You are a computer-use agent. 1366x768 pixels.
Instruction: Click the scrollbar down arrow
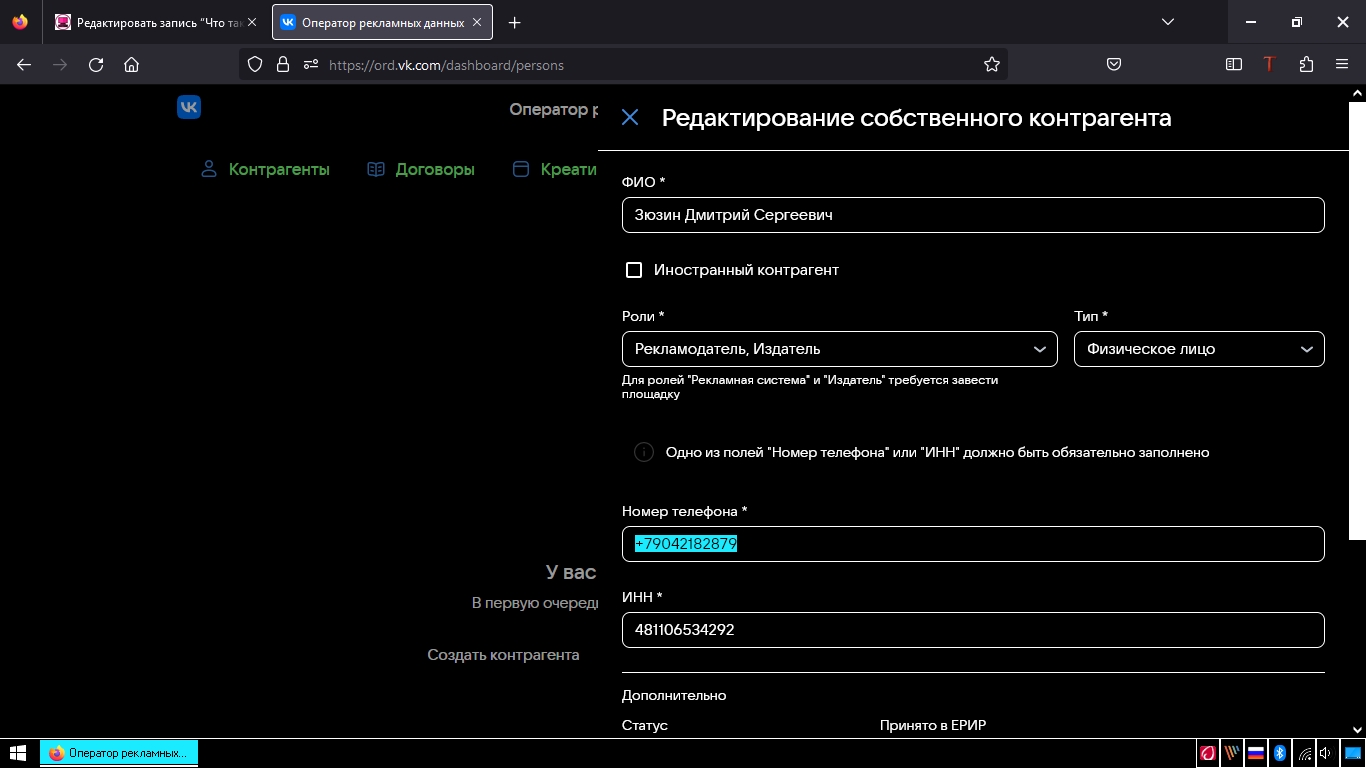[x=1357, y=730]
